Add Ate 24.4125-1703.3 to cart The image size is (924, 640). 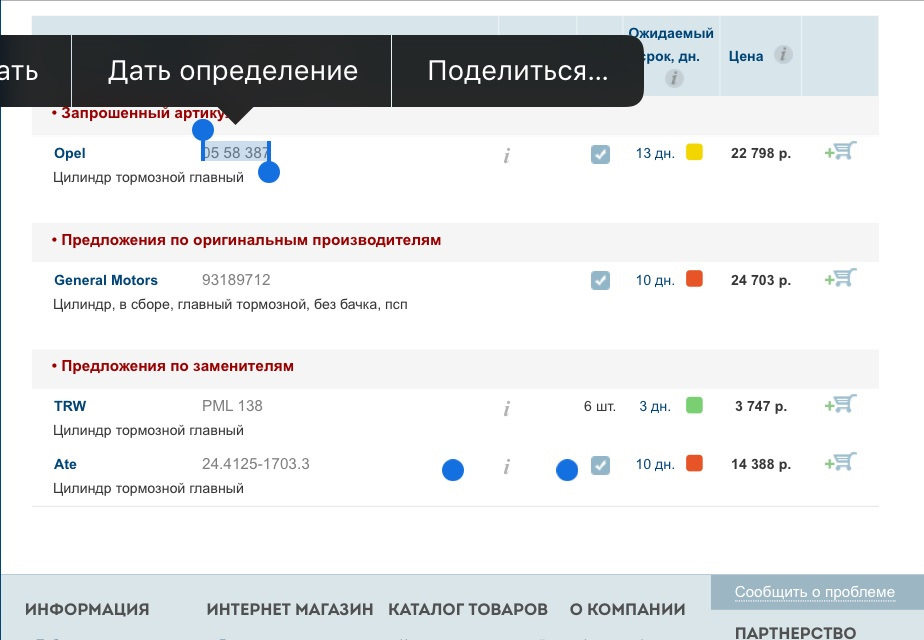coord(840,462)
